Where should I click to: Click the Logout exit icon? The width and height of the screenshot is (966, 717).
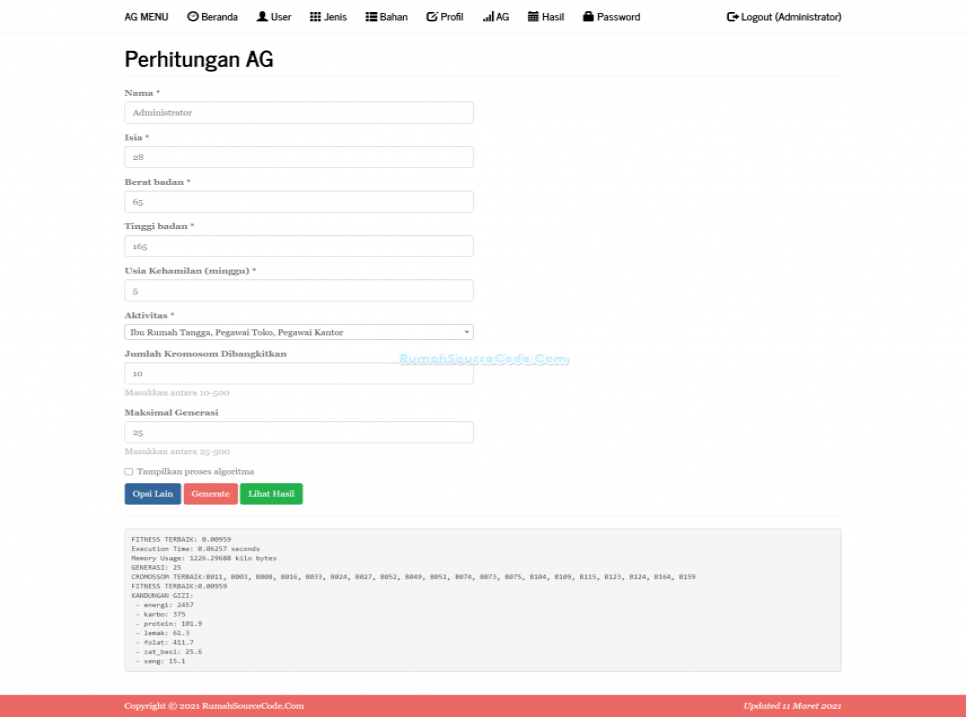tap(733, 16)
